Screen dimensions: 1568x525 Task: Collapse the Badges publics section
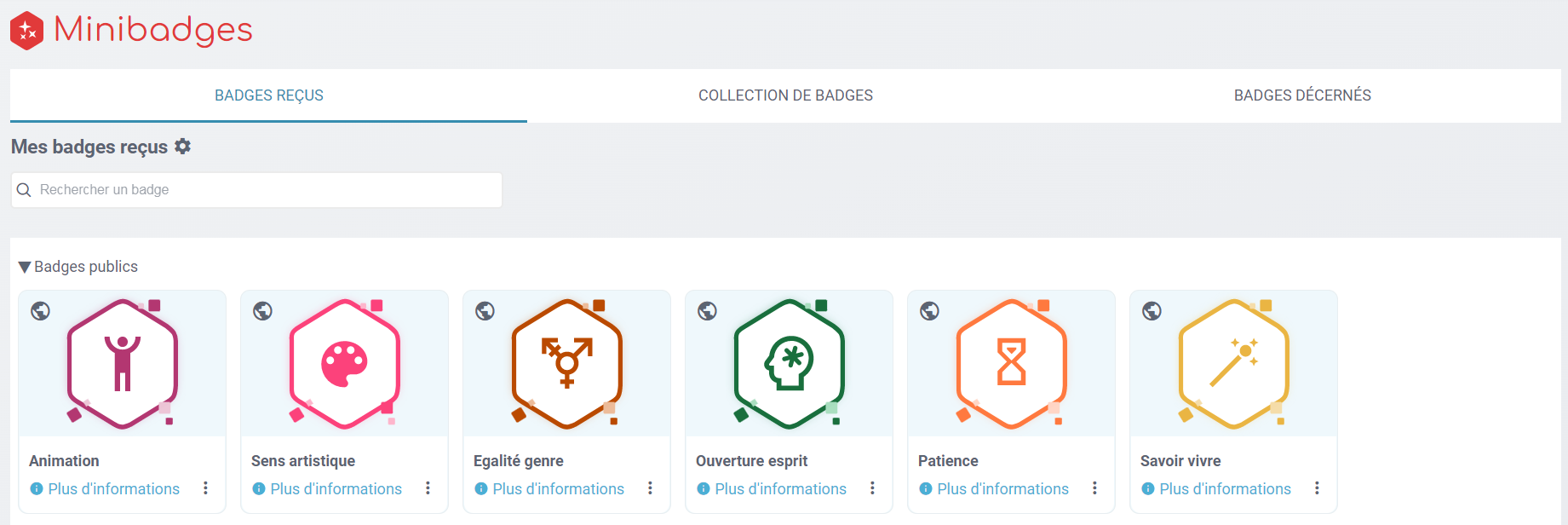coord(25,268)
